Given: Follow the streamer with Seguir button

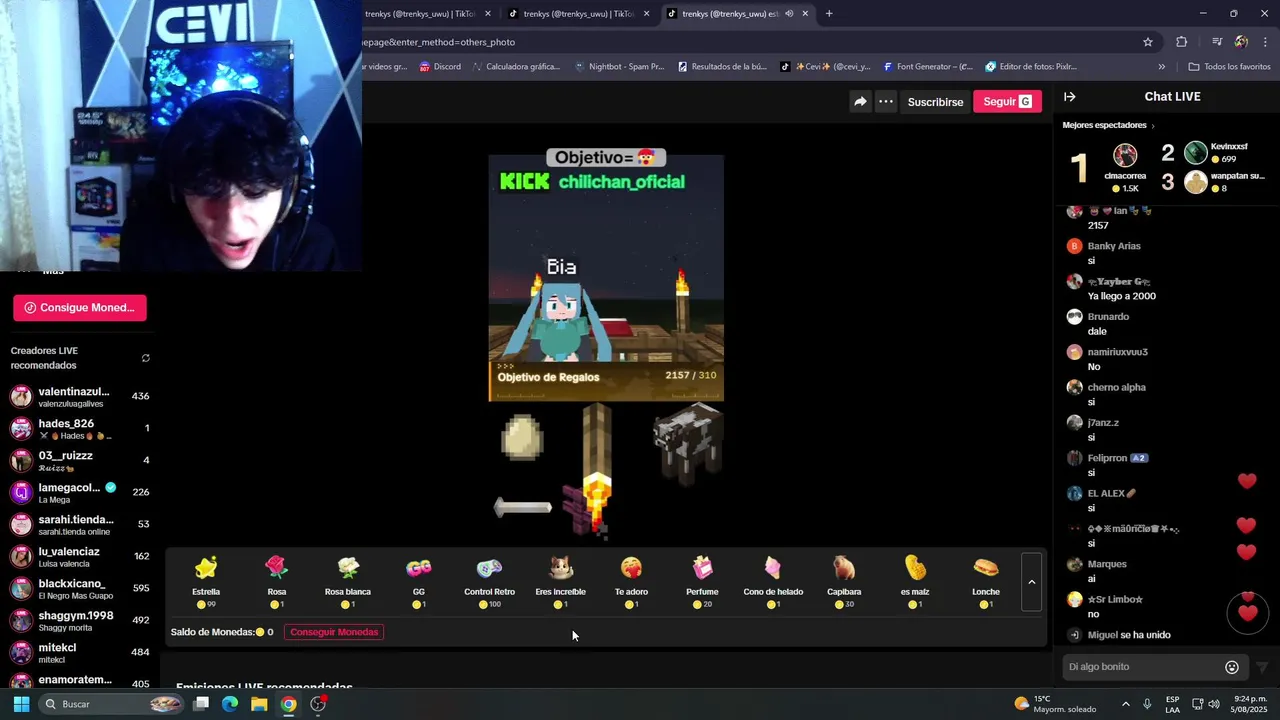Looking at the screenshot, I should coord(1007,101).
